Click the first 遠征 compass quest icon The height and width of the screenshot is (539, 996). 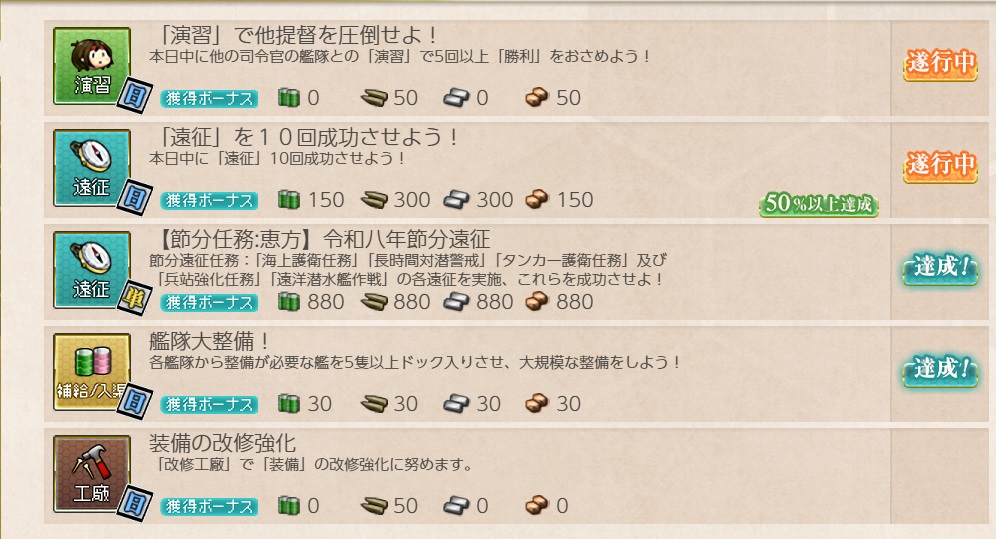pos(91,168)
